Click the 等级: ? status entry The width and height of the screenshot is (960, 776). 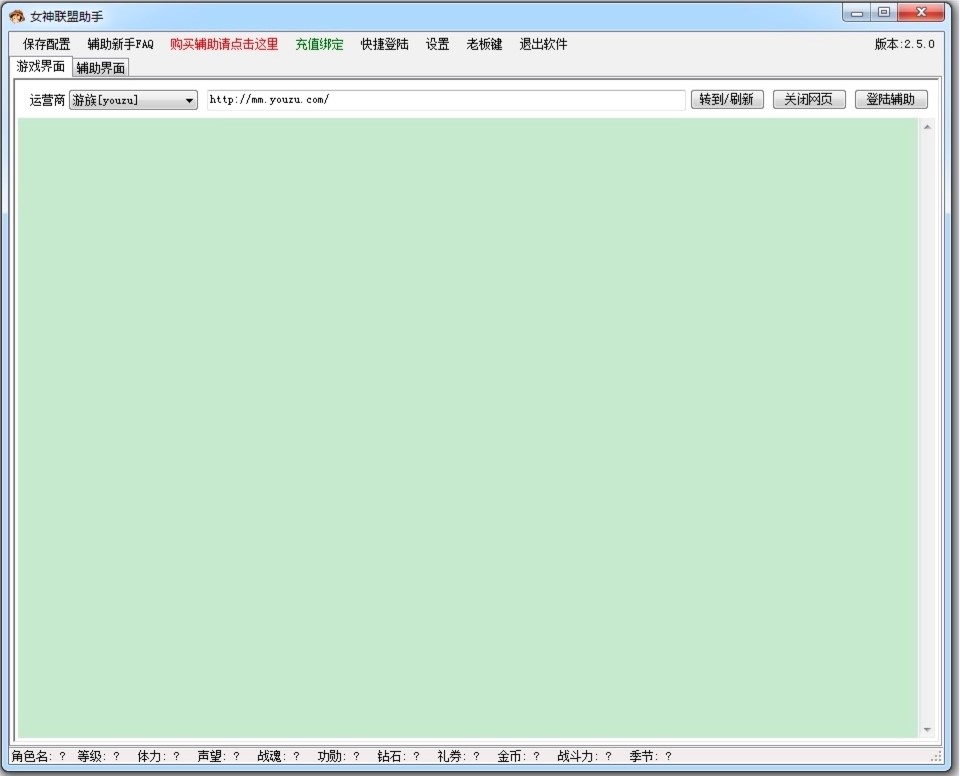pyautogui.click(x=99, y=756)
